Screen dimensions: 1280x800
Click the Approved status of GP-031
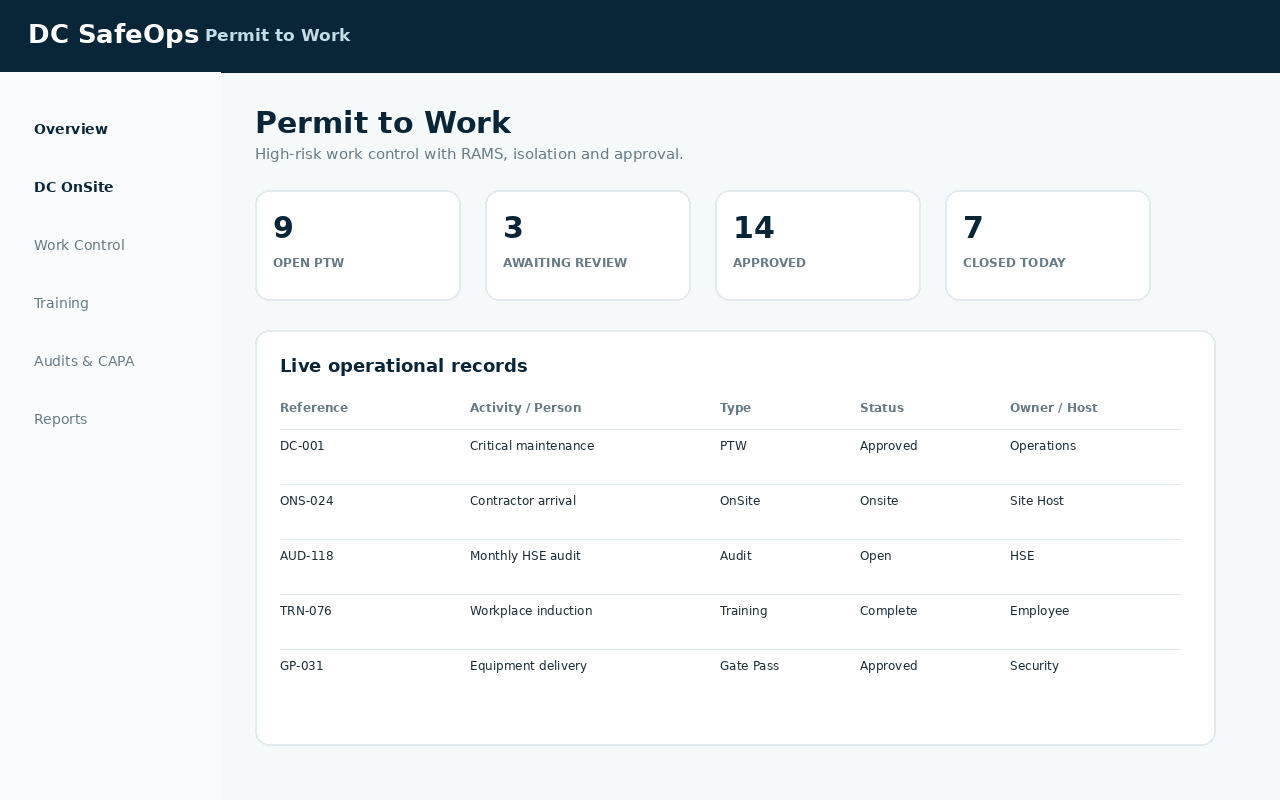pos(889,666)
